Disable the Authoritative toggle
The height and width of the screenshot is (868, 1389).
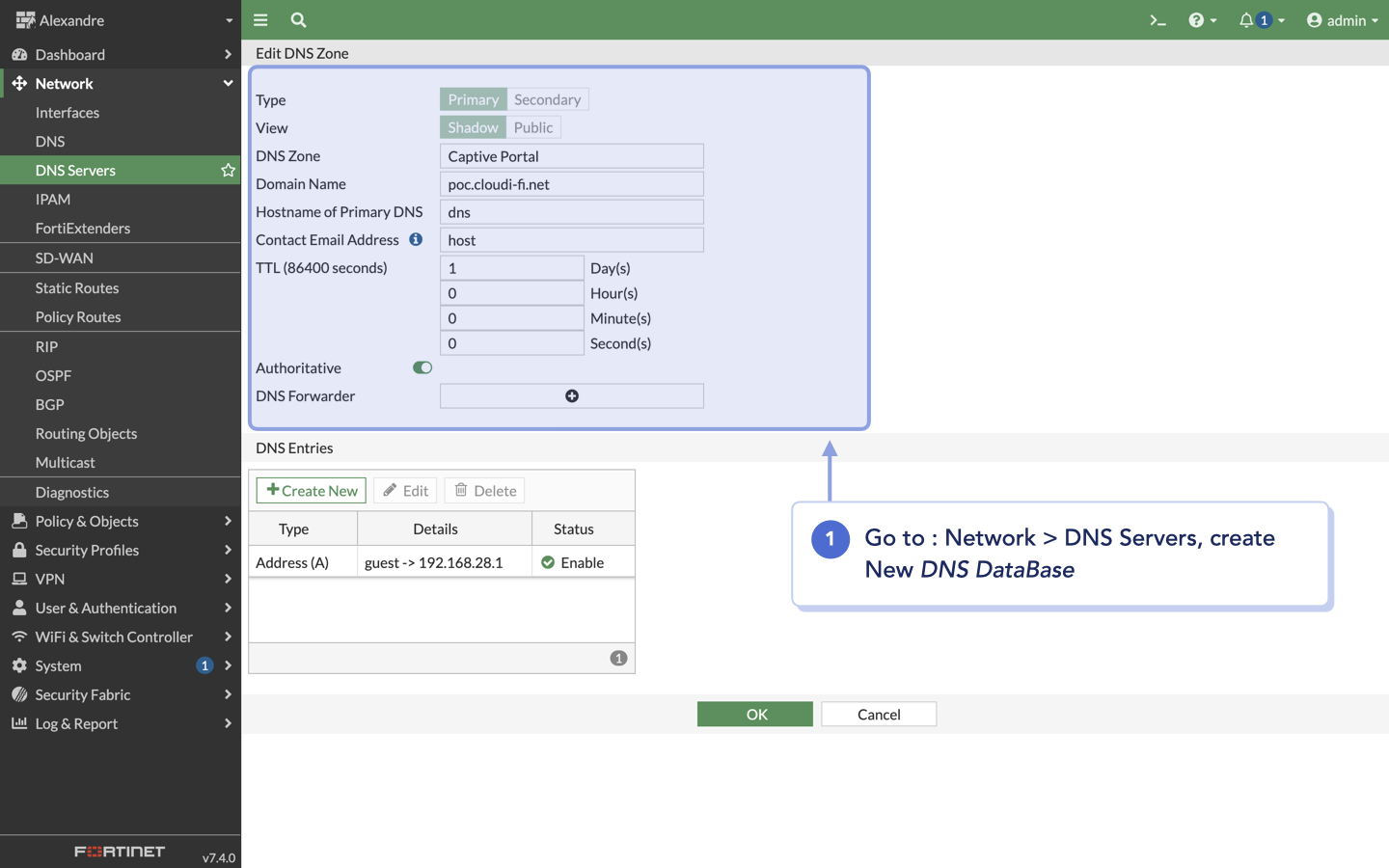click(x=422, y=367)
